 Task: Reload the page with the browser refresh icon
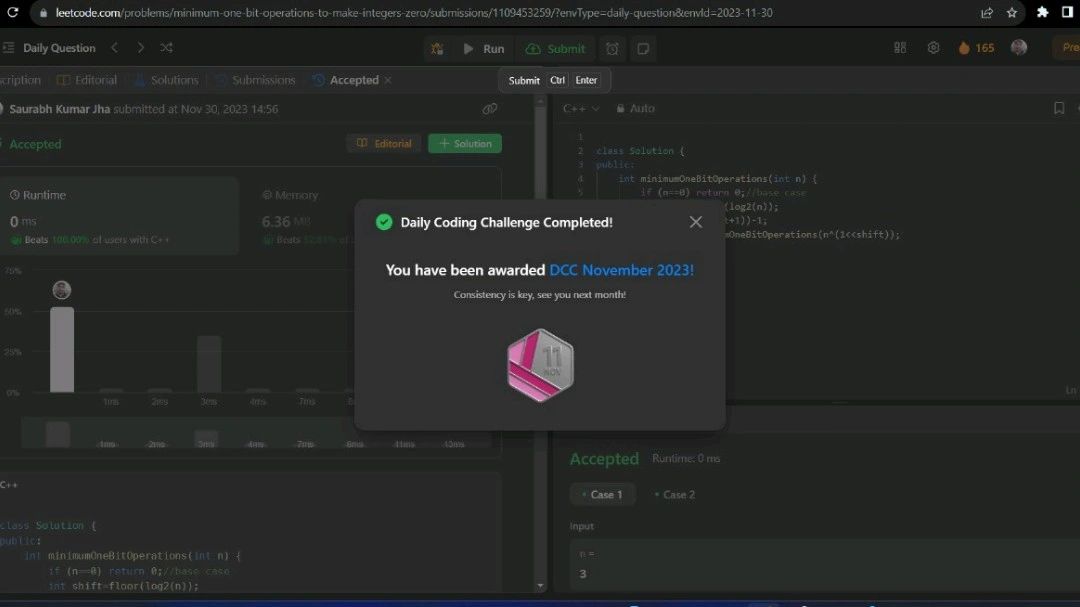(x=12, y=12)
